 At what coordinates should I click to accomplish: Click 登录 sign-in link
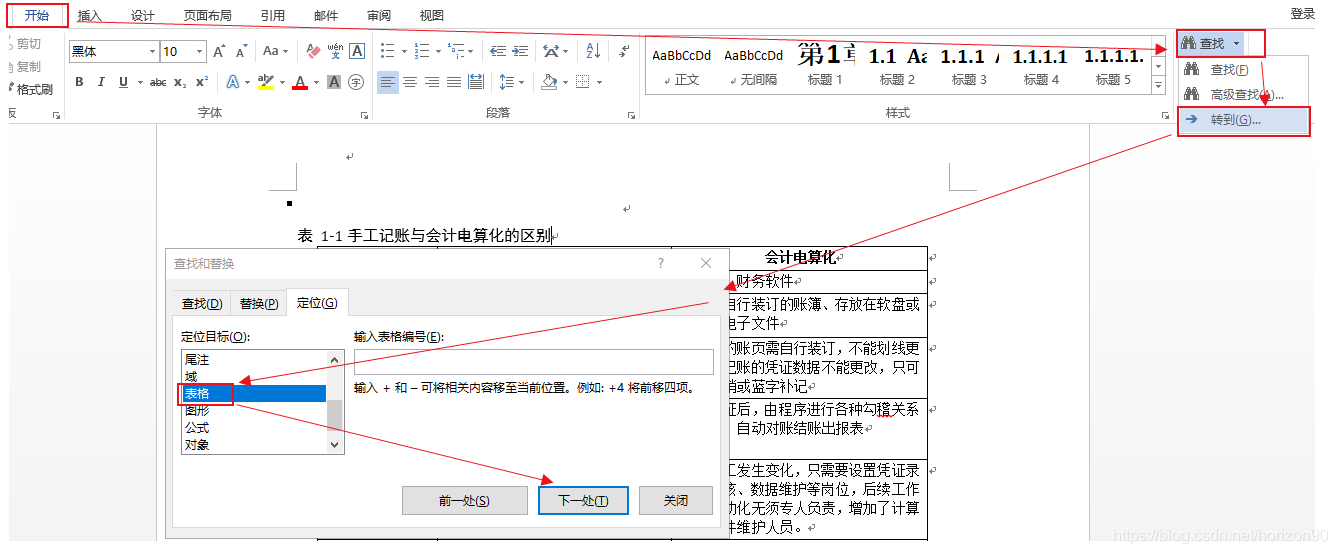point(1302,14)
